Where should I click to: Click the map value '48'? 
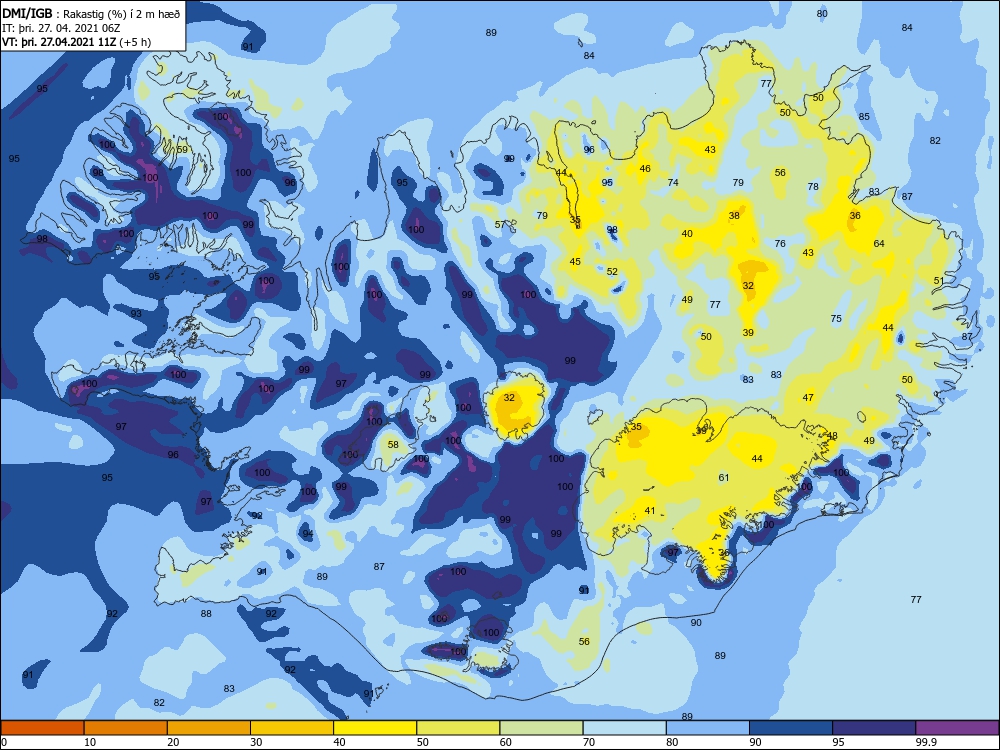click(x=832, y=436)
